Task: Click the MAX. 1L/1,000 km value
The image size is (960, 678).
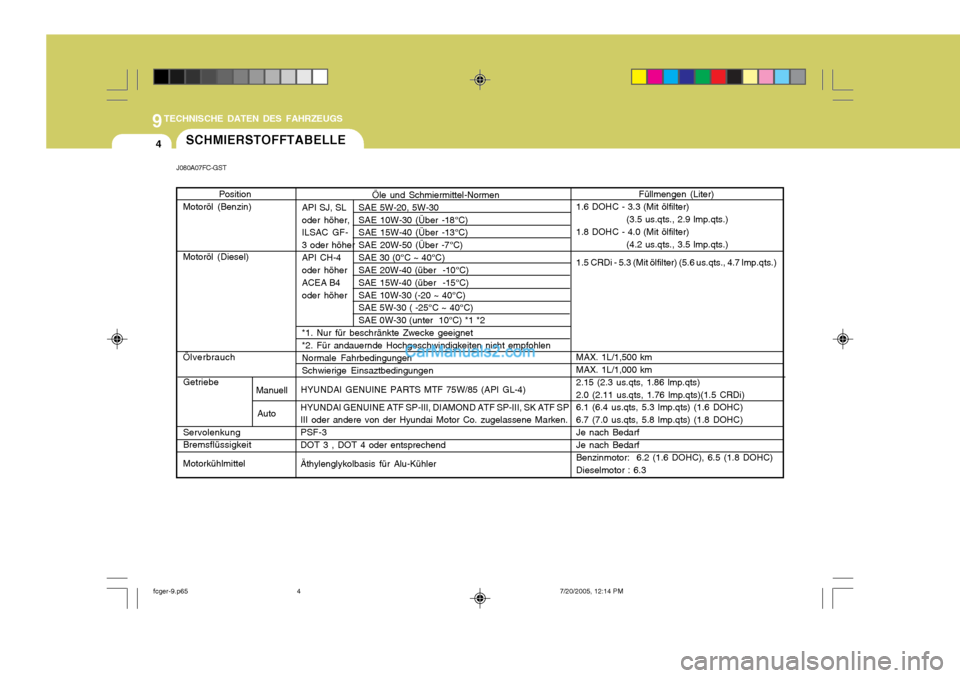Action: (614, 370)
